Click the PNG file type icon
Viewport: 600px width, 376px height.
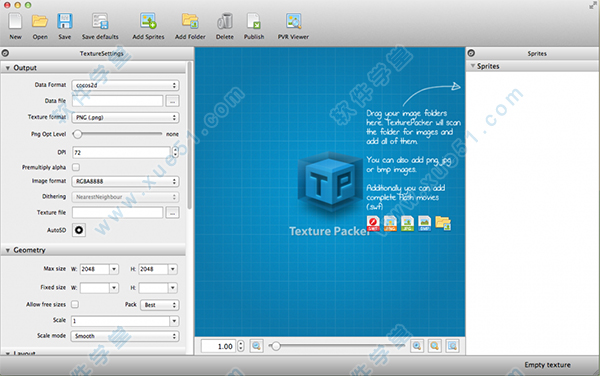pyautogui.click(x=390, y=223)
